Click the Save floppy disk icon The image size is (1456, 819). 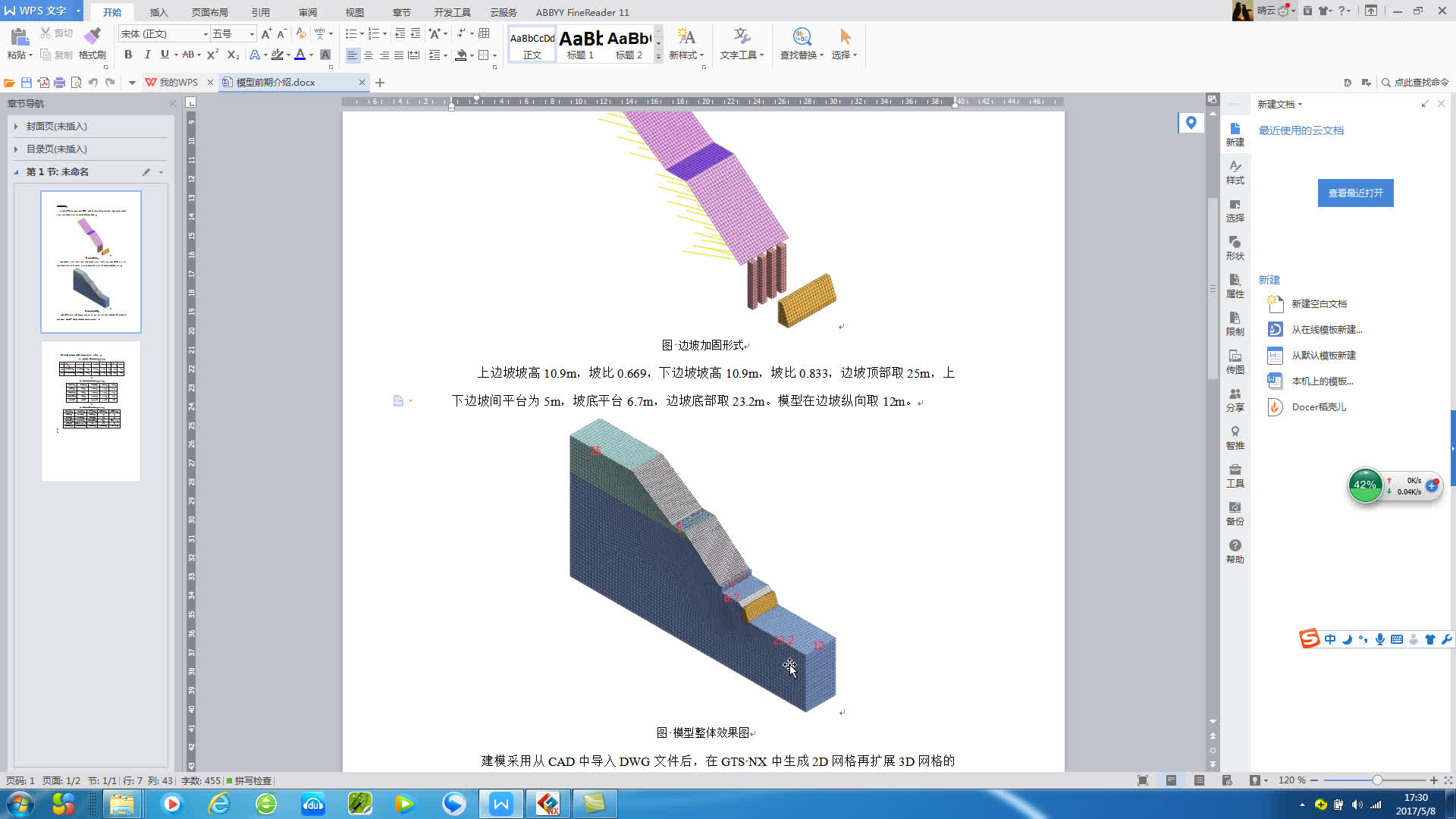tap(27, 82)
